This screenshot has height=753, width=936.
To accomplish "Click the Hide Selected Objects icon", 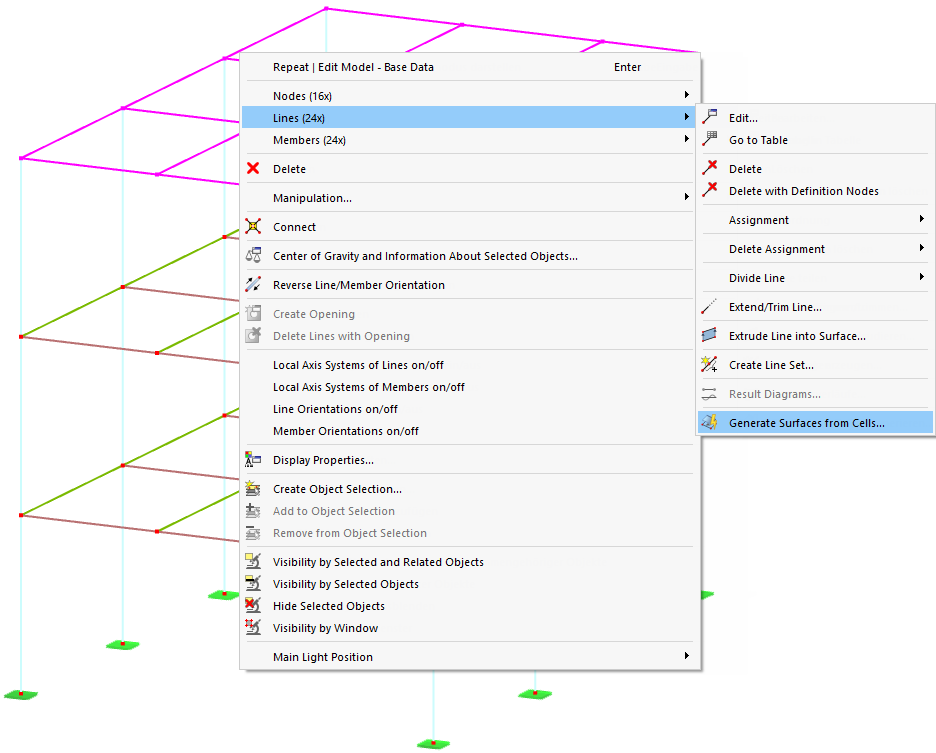I will [253, 606].
